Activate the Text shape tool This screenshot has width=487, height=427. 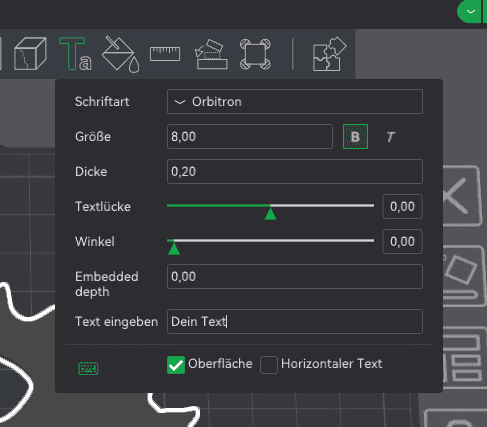tap(75, 54)
